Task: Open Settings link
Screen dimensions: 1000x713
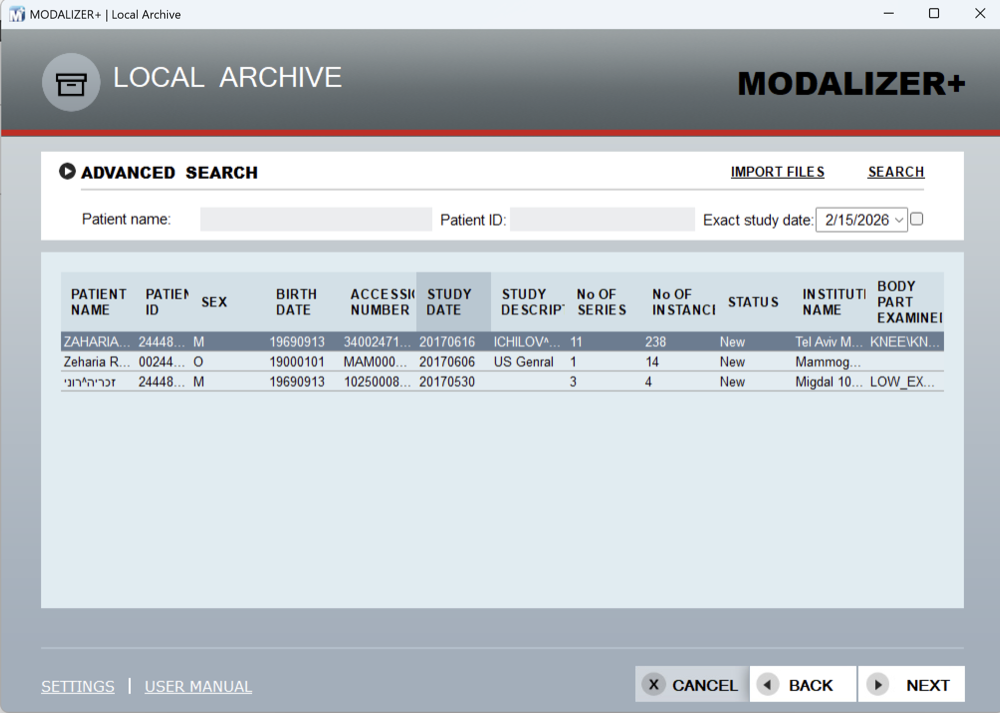Action: pyautogui.click(x=78, y=686)
